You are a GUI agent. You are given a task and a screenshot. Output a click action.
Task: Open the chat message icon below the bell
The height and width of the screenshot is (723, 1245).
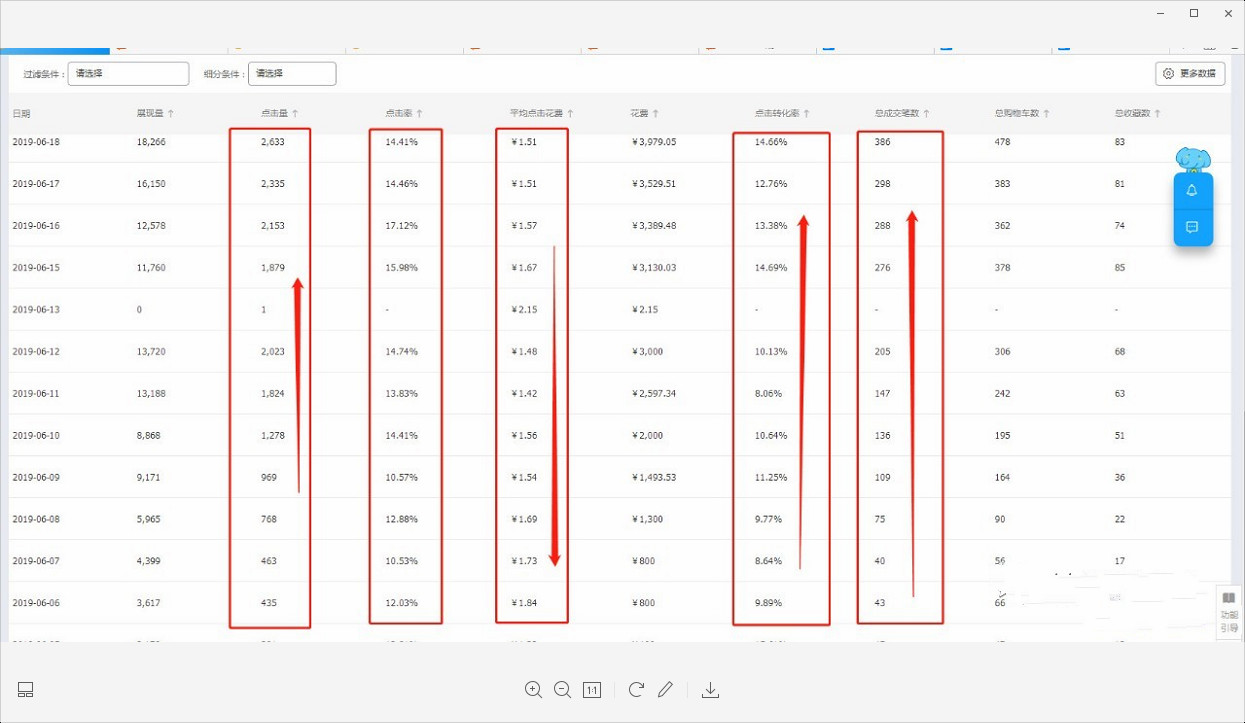1192,227
